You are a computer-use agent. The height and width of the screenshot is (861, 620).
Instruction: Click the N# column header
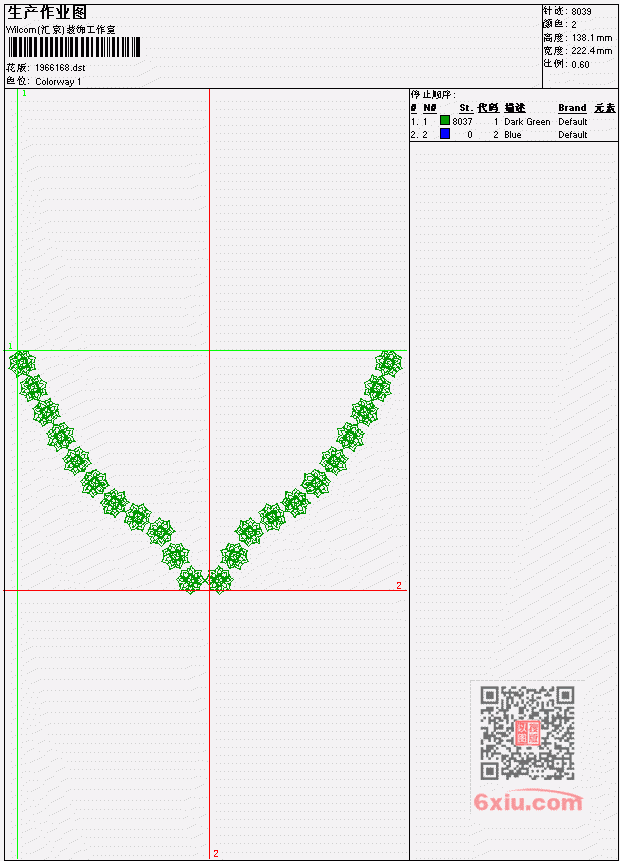point(429,108)
